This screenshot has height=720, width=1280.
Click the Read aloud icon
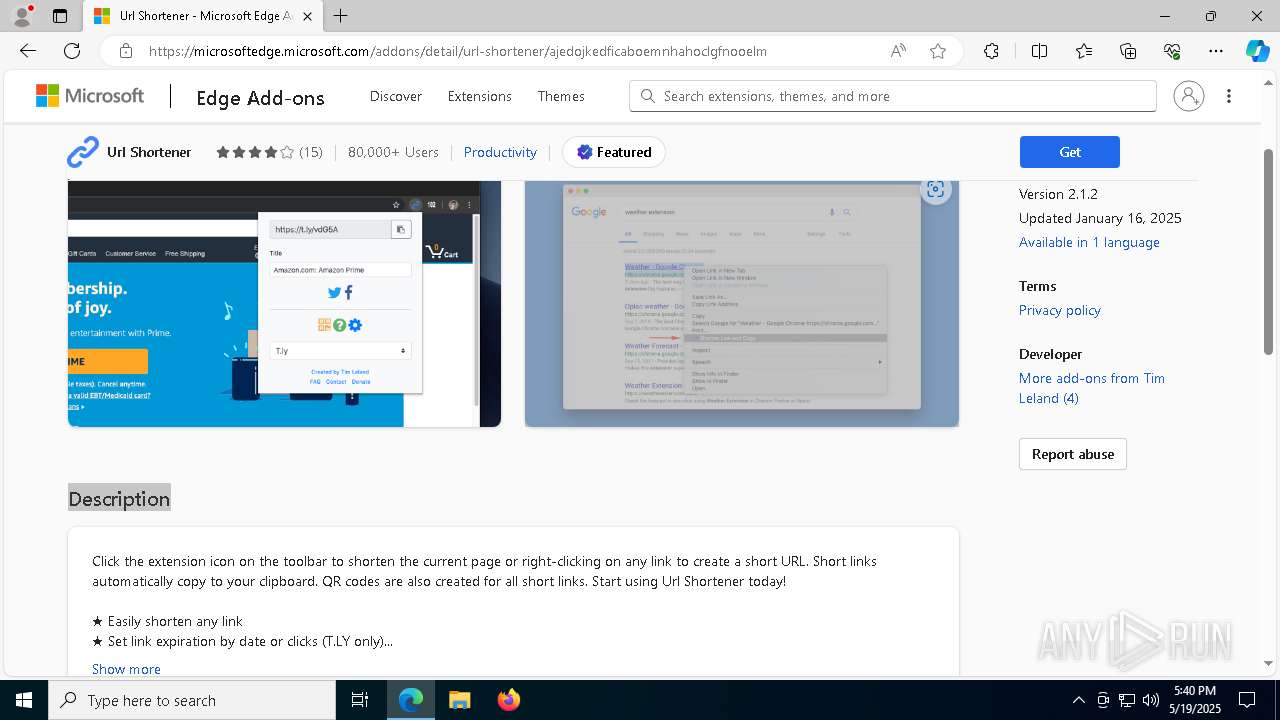[x=898, y=51]
